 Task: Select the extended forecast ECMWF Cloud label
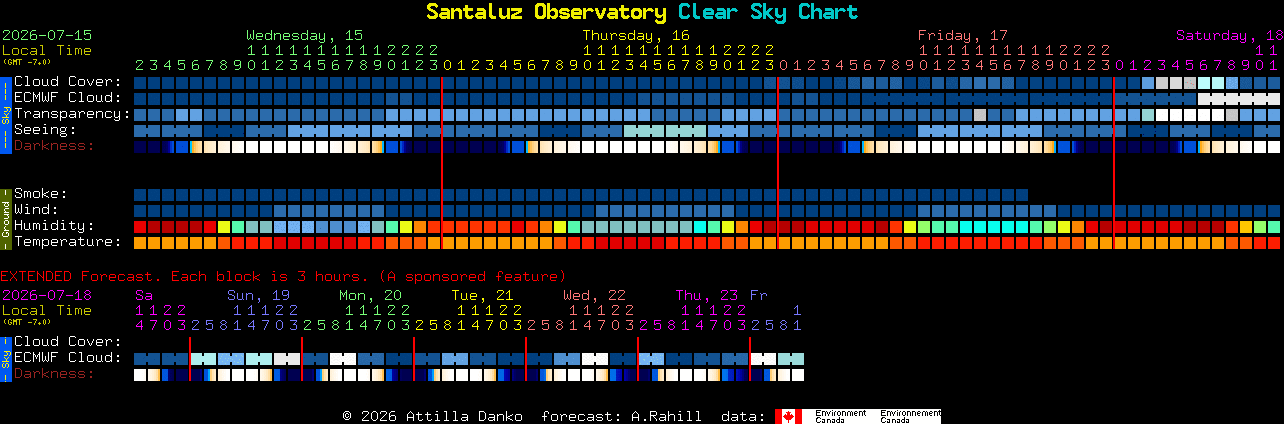[67, 357]
